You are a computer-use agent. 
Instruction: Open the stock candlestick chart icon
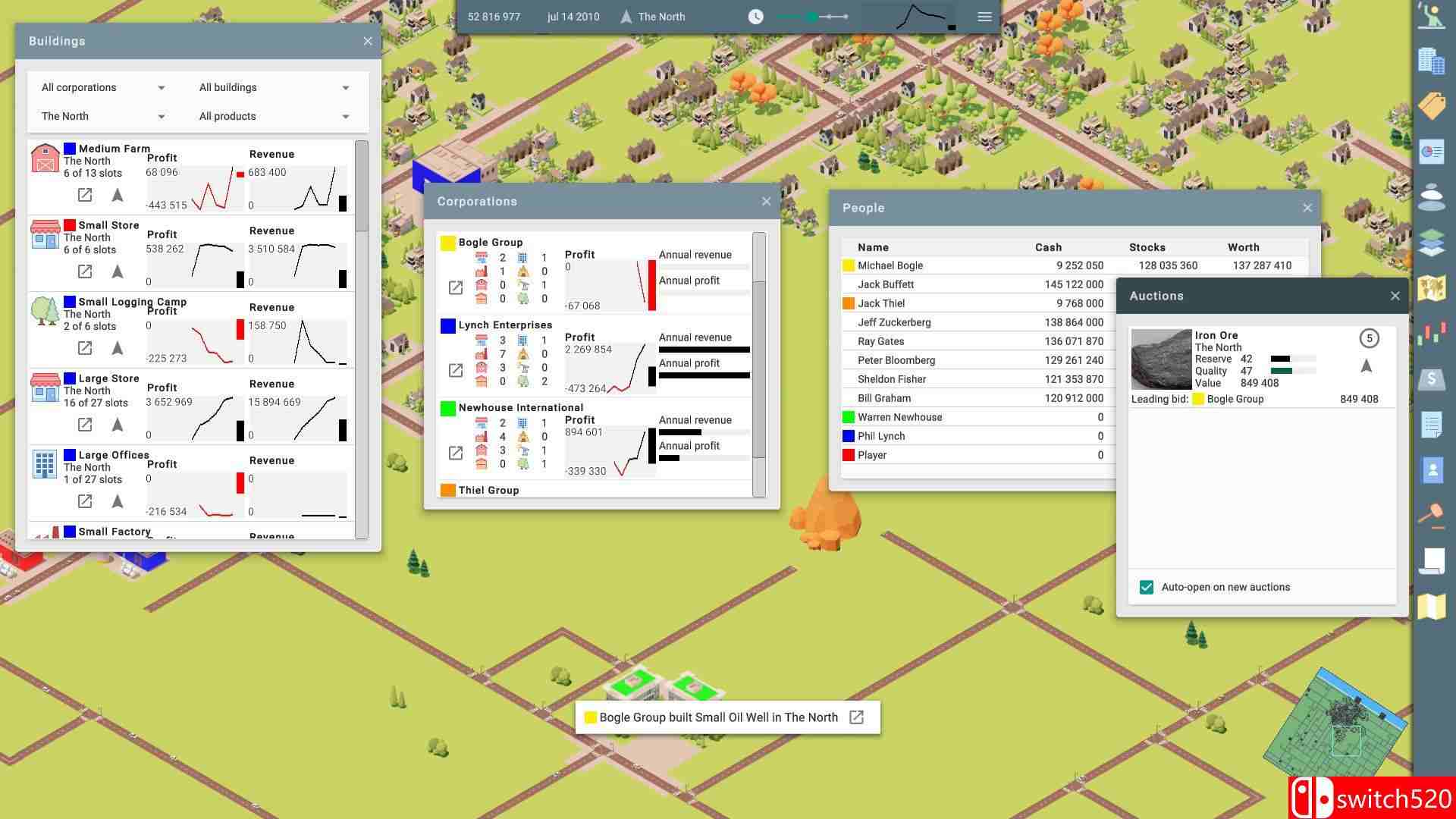(1431, 333)
